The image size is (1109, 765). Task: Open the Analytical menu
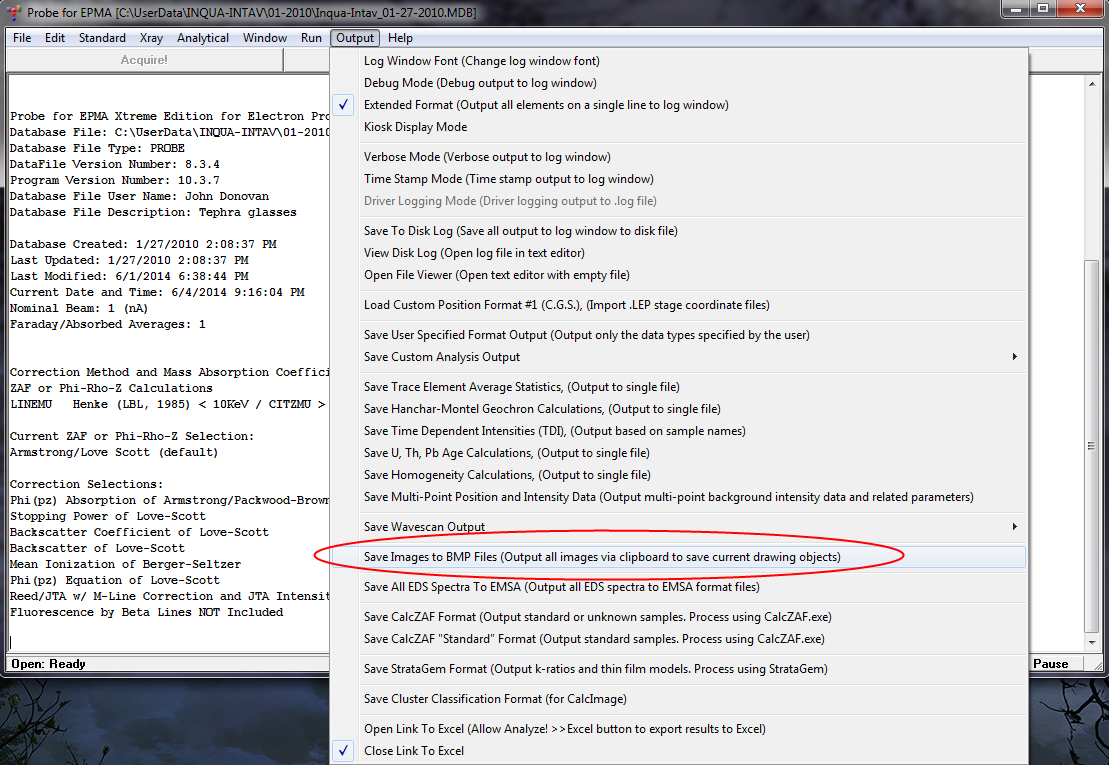[x=203, y=38]
